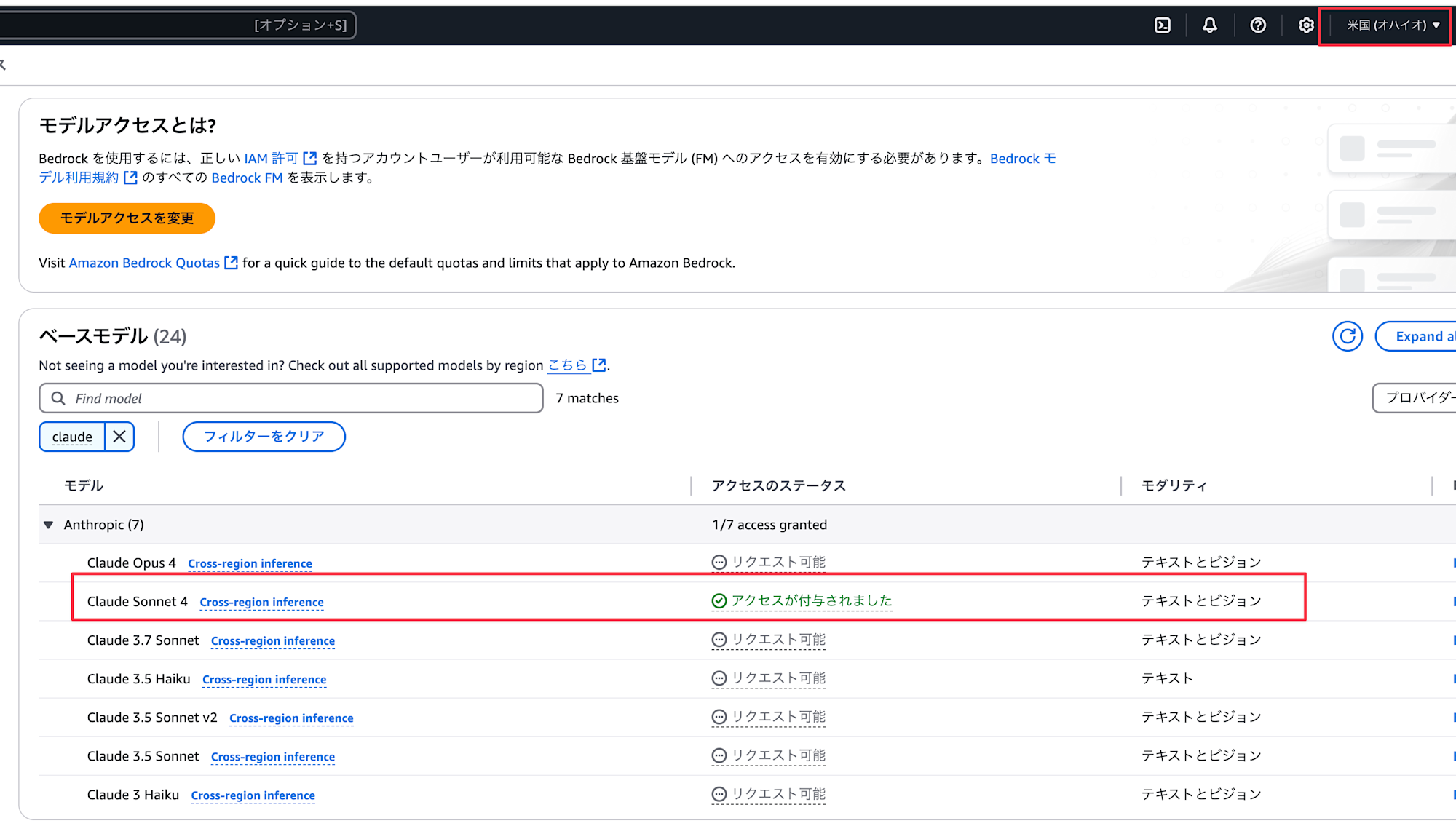Select the Claude 3.5 Sonnet v2 model name

click(x=152, y=718)
